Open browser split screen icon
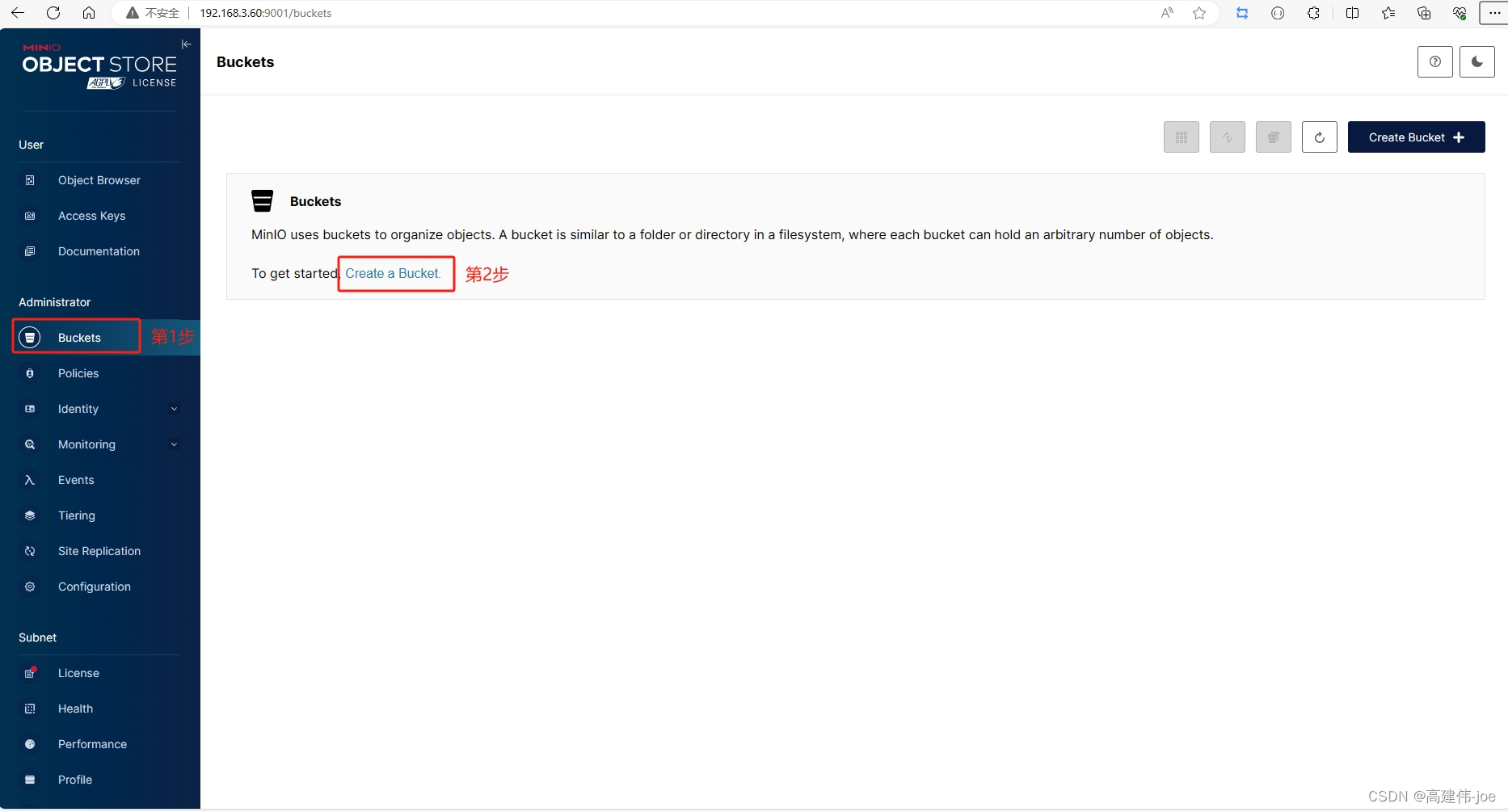Image resolution: width=1508 pixels, height=812 pixels. 1352,13
